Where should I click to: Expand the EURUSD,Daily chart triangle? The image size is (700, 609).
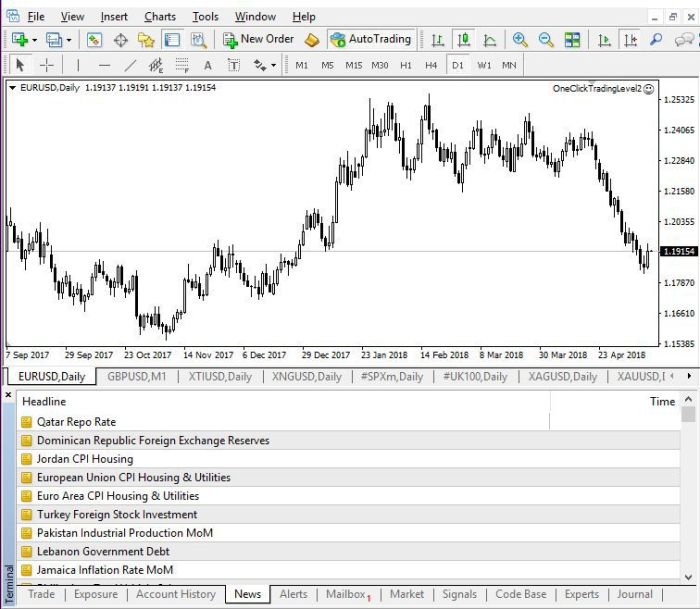[x=12, y=88]
